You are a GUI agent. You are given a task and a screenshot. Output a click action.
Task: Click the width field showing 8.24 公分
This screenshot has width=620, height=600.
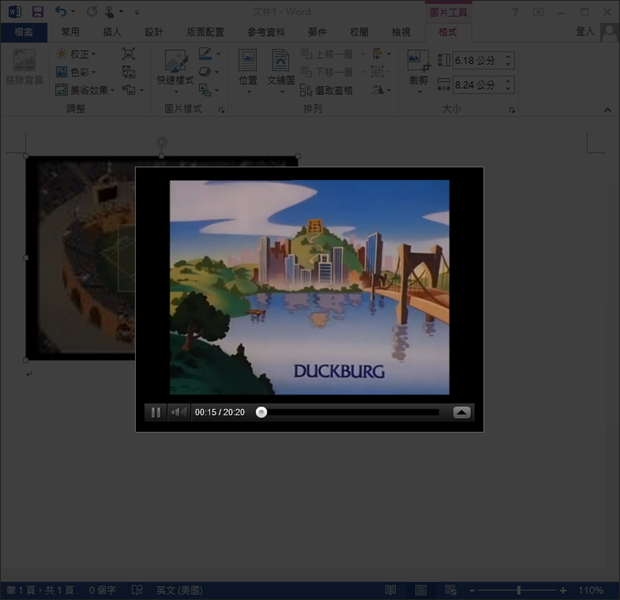478,85
